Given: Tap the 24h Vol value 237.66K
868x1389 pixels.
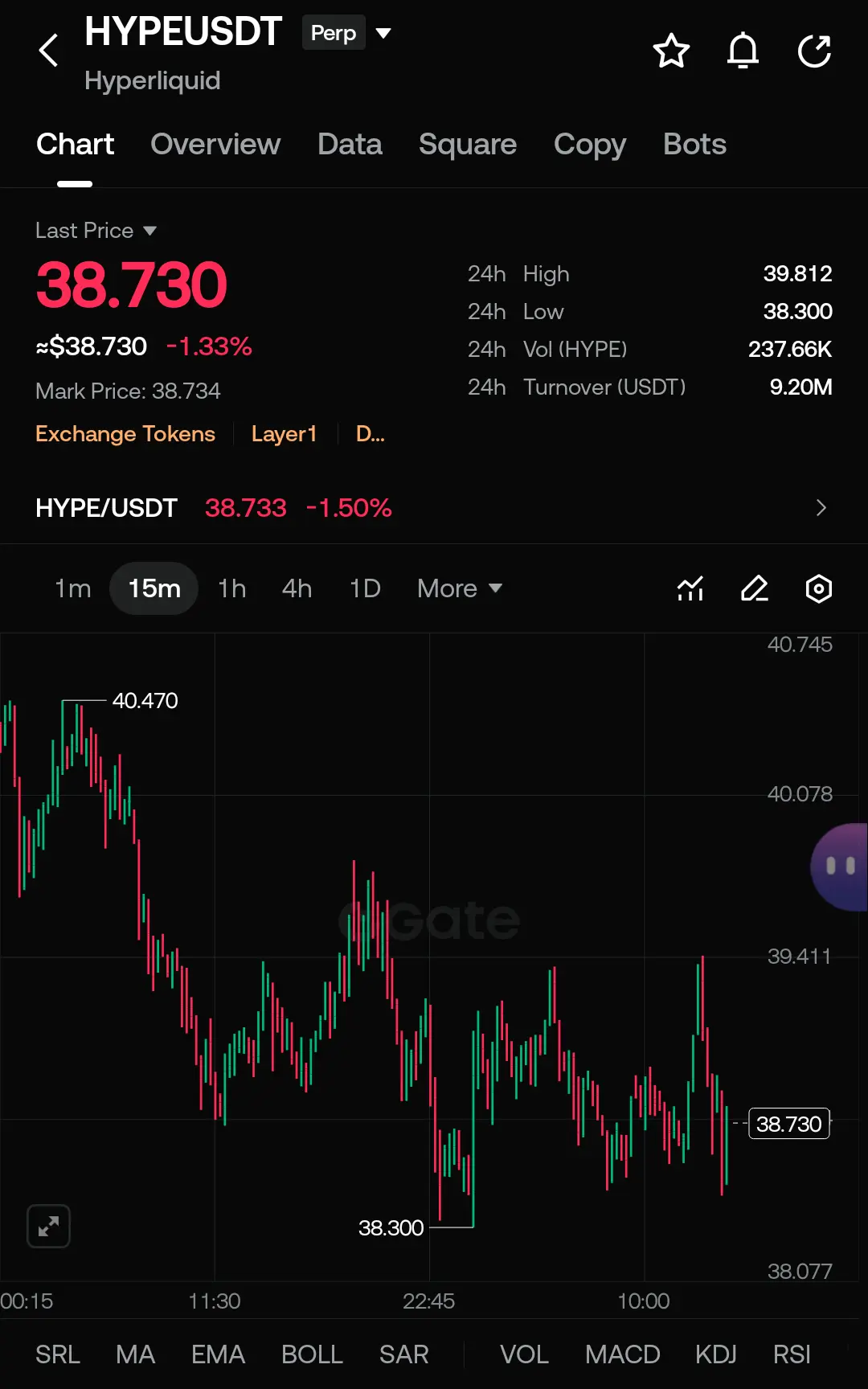Looking at the screenshot, I should click(790, 350).
